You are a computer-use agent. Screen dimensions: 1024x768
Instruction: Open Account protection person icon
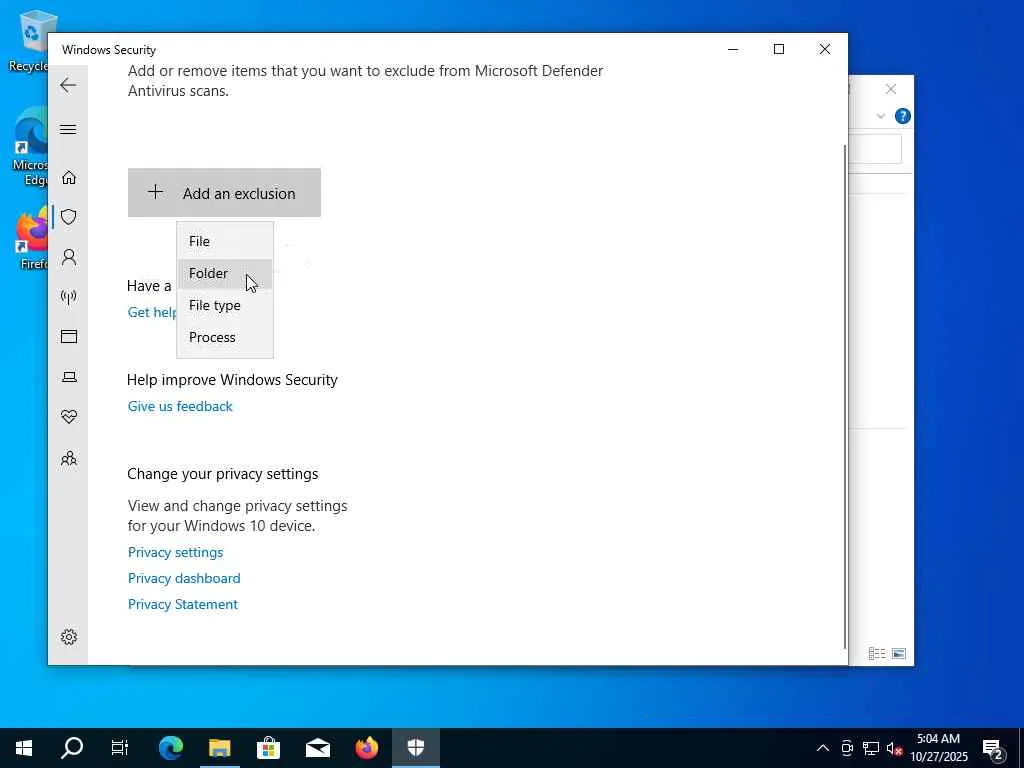coord(69,257)
